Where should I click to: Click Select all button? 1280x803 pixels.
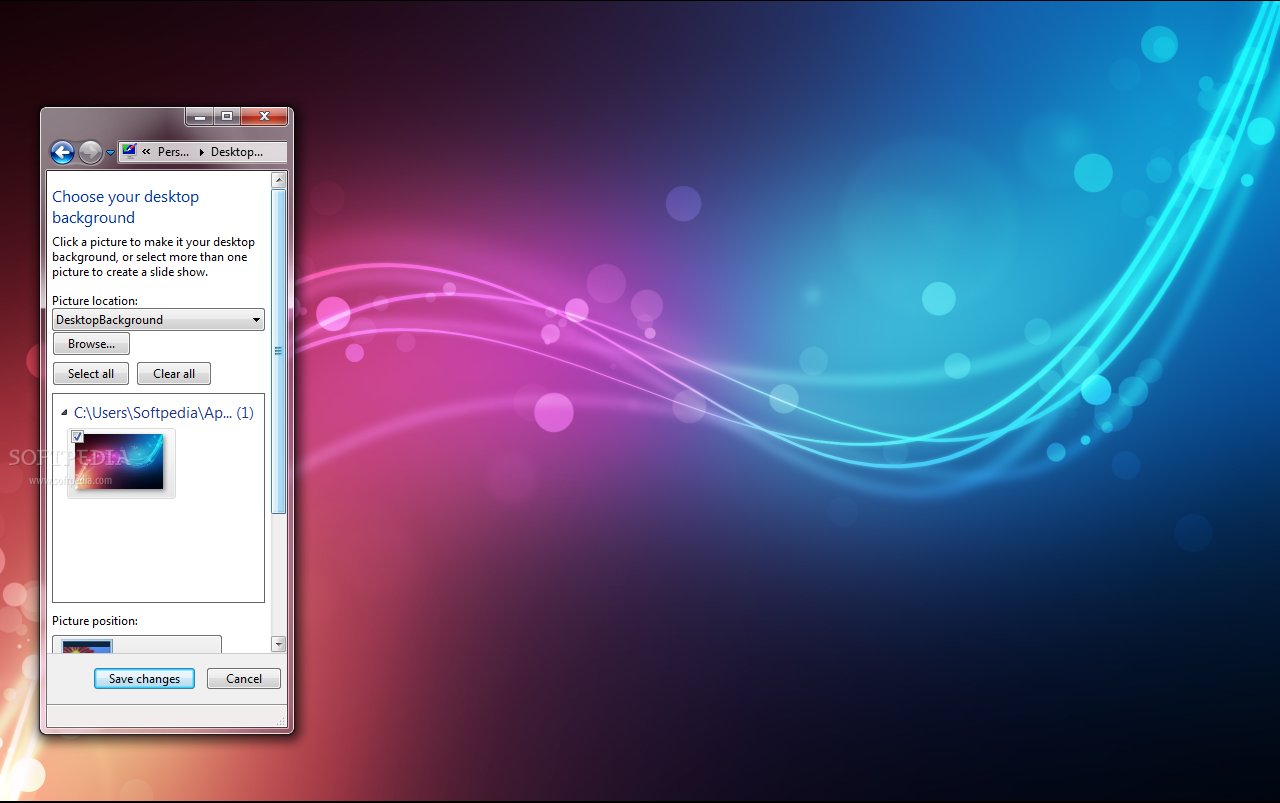(x=91, y=374)
